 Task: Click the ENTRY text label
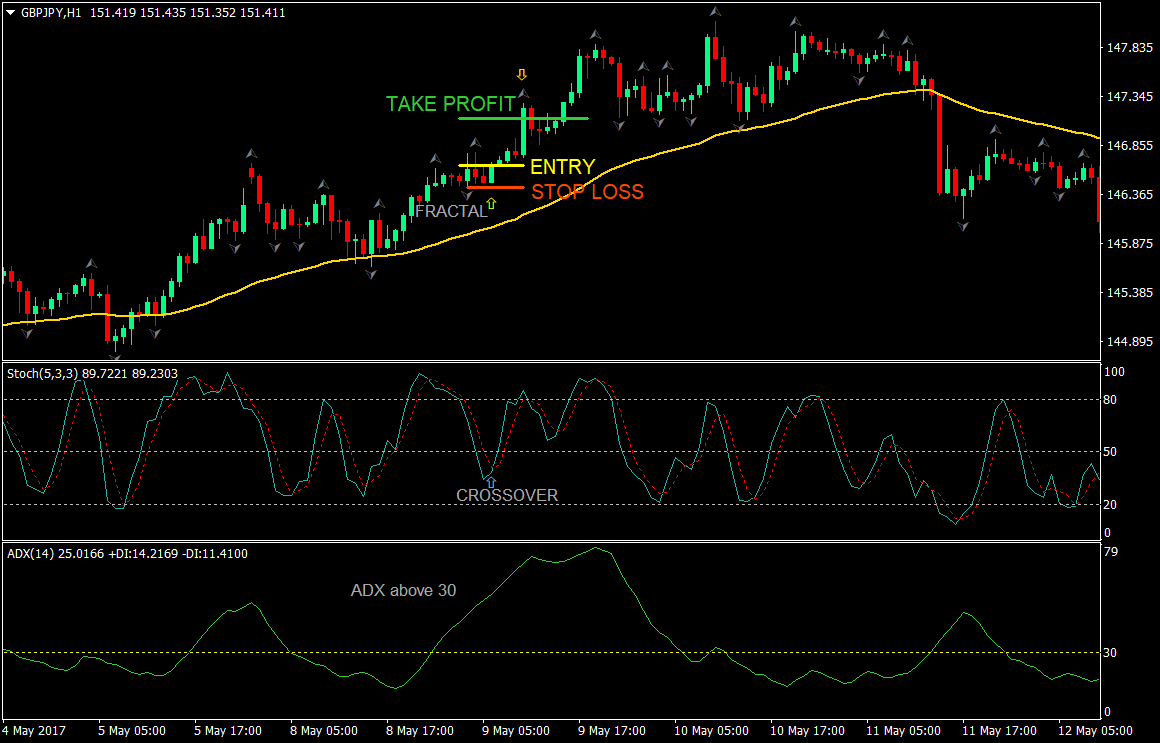(x=562, y=167)
